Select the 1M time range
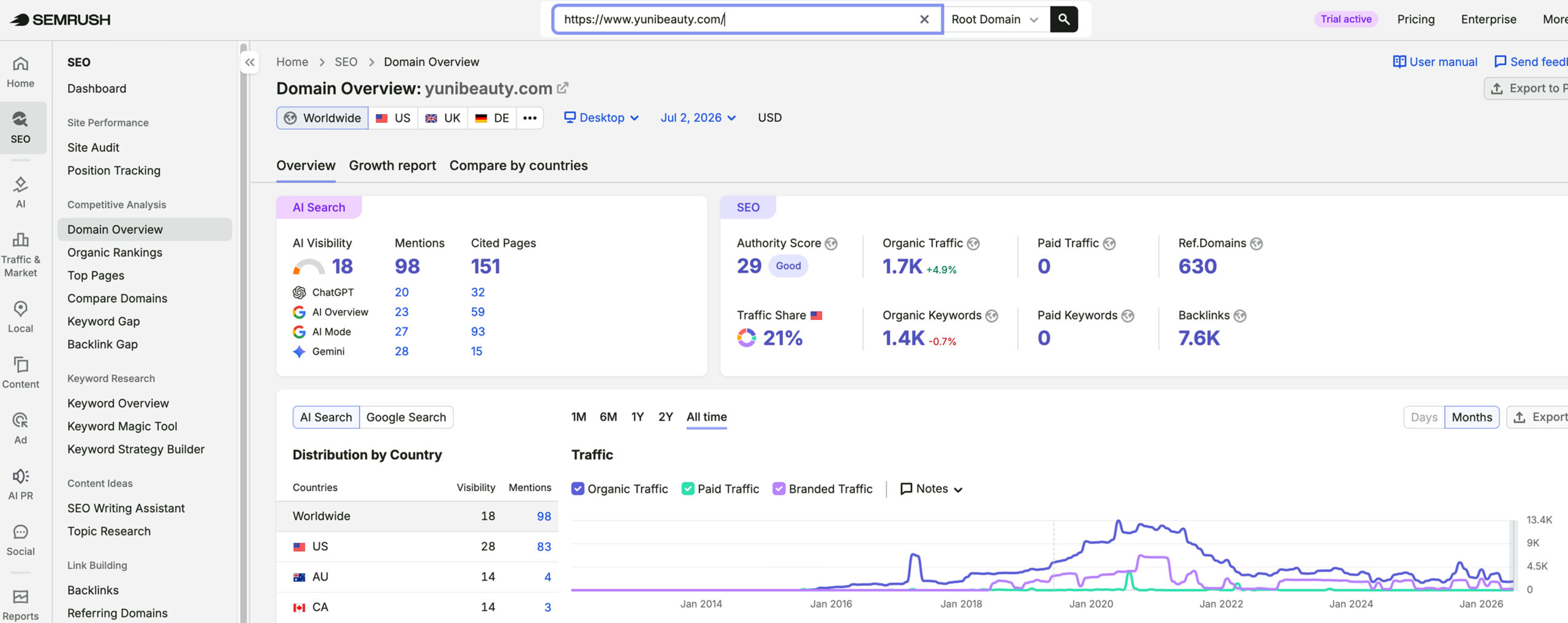The height and width of the screenshot is (623, 1568). pos(579,417)
